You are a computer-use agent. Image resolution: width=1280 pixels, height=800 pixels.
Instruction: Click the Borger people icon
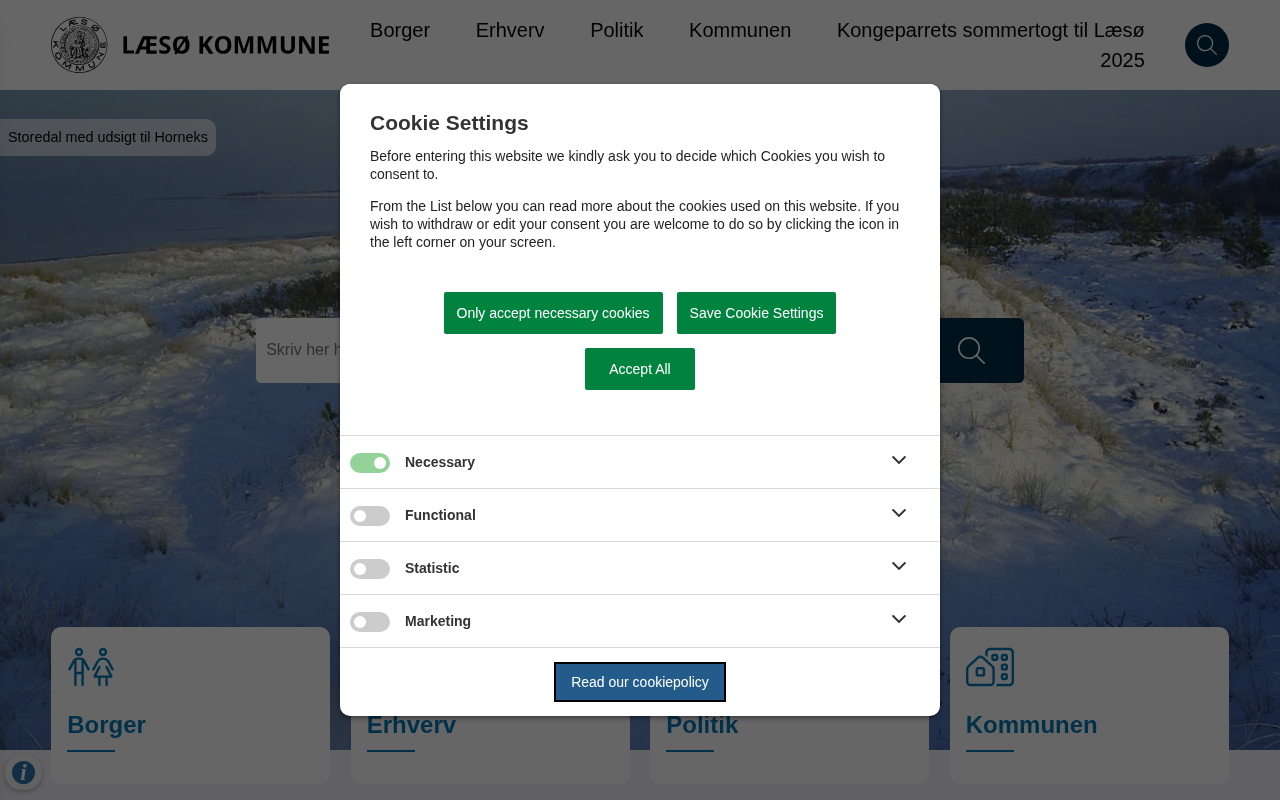[x=91, y=667]
